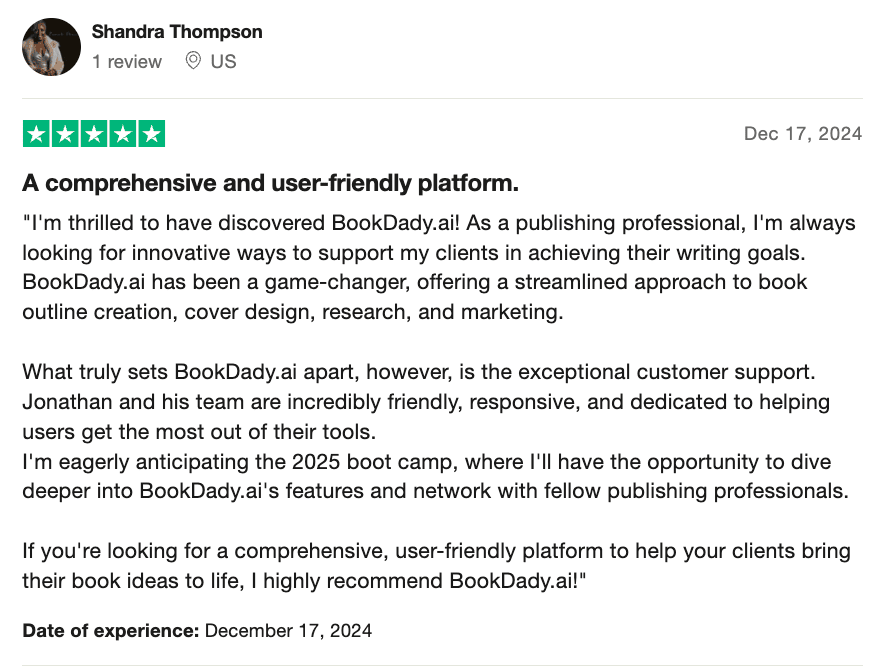Click the third green rating star
The height and width of the screenshot is (666, 880).
click(94, 134)
